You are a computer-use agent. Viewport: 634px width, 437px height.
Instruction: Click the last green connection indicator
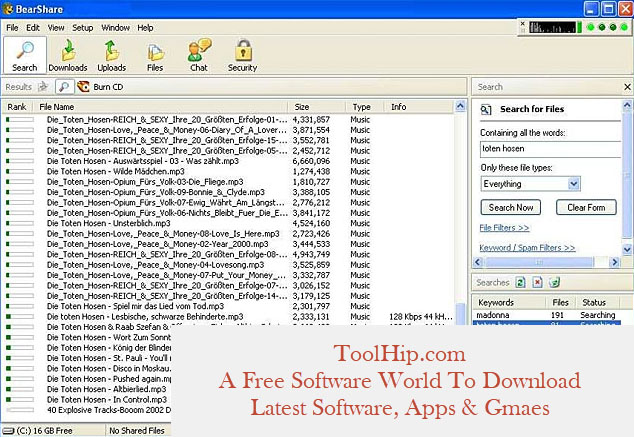[x=624, y=27]
